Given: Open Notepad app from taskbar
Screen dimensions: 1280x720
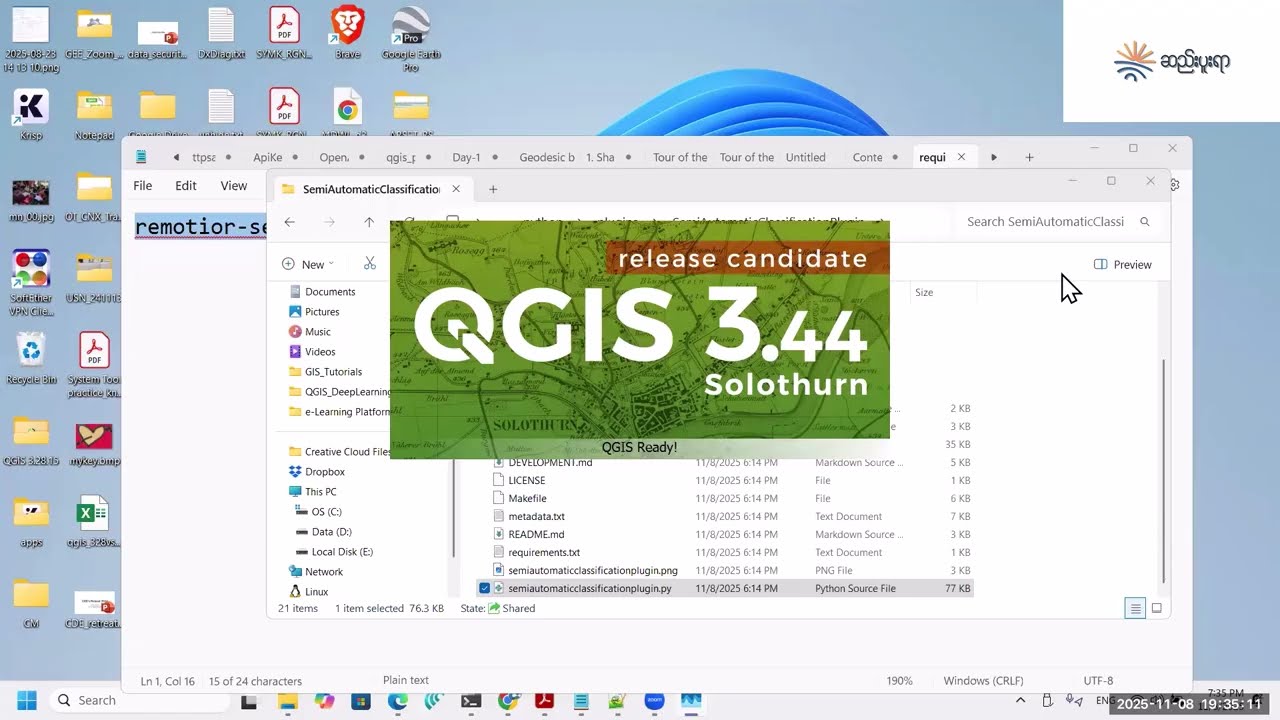Looking at the screenshot, I should tap(581, 701).
